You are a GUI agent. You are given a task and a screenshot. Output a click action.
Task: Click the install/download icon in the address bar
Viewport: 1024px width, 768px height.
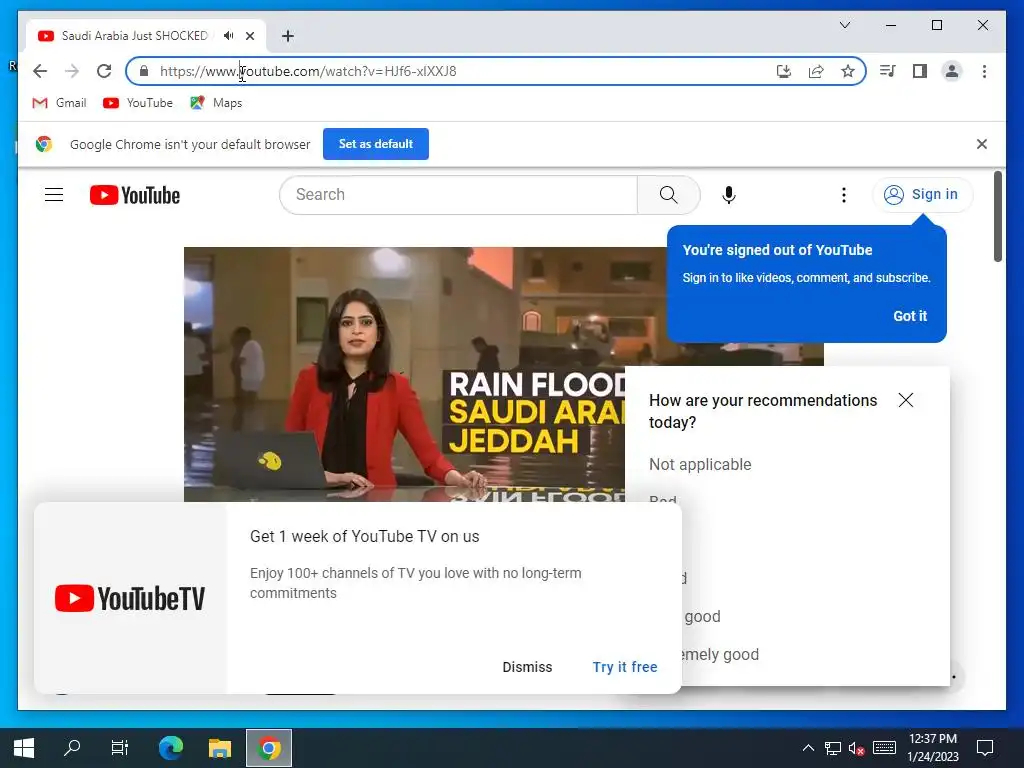(x=784, y=71)
